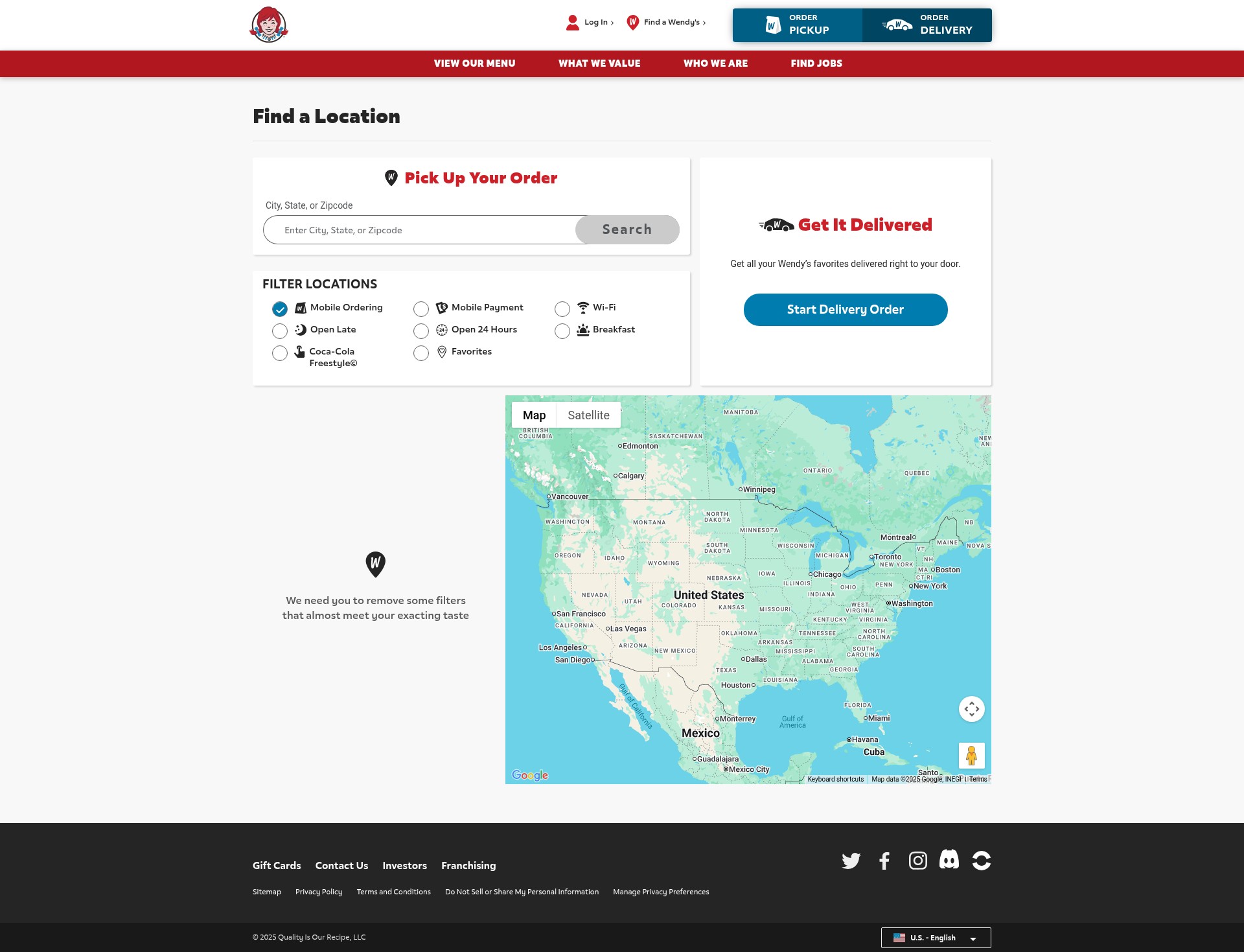This screenshot has width=1244, height=952.
Task: Click the Breakfast sunrise icon
Action: [x=583, y=330]
